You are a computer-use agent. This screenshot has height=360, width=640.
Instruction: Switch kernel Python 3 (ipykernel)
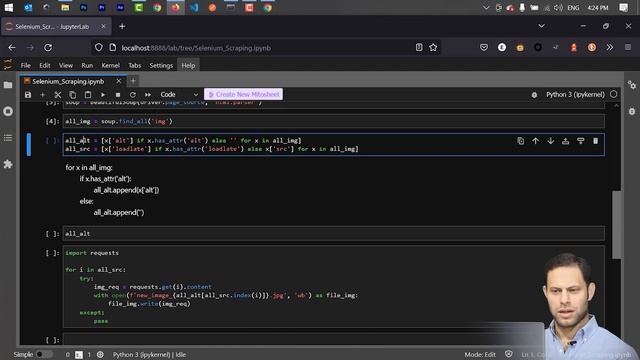(575, 95)
